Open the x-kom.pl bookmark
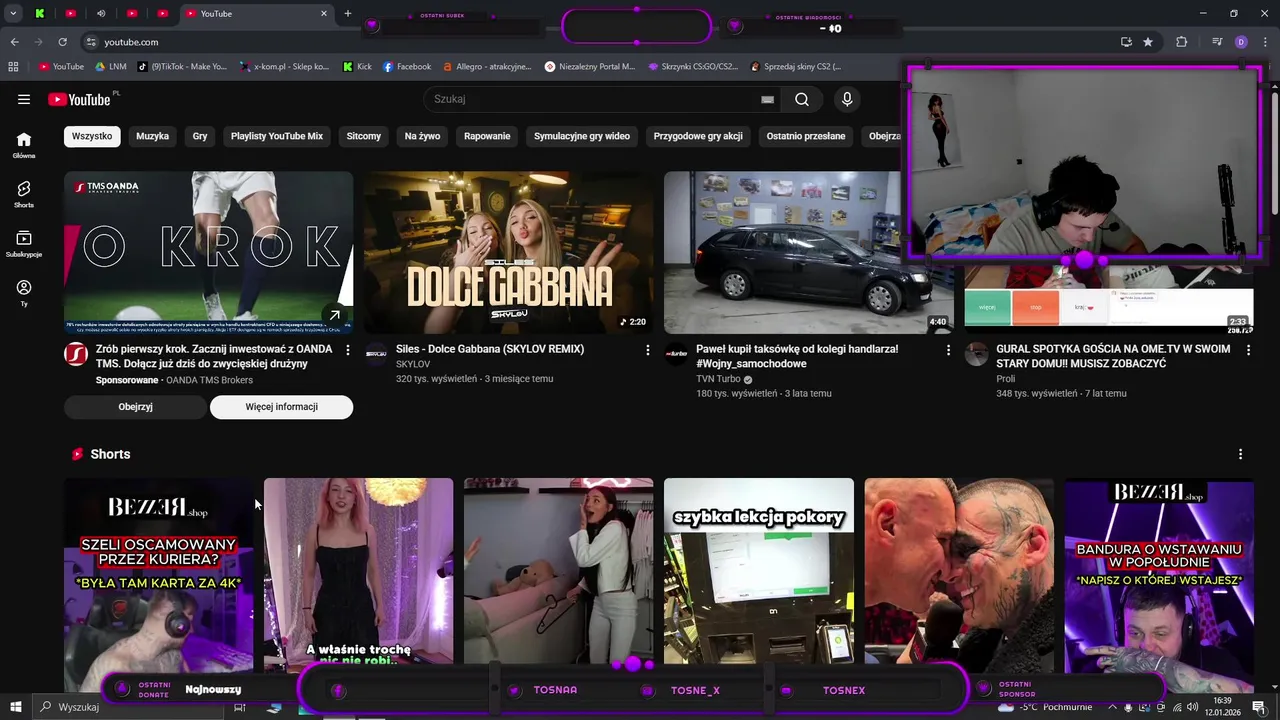The image size is (1280, 720). (285, 67)
